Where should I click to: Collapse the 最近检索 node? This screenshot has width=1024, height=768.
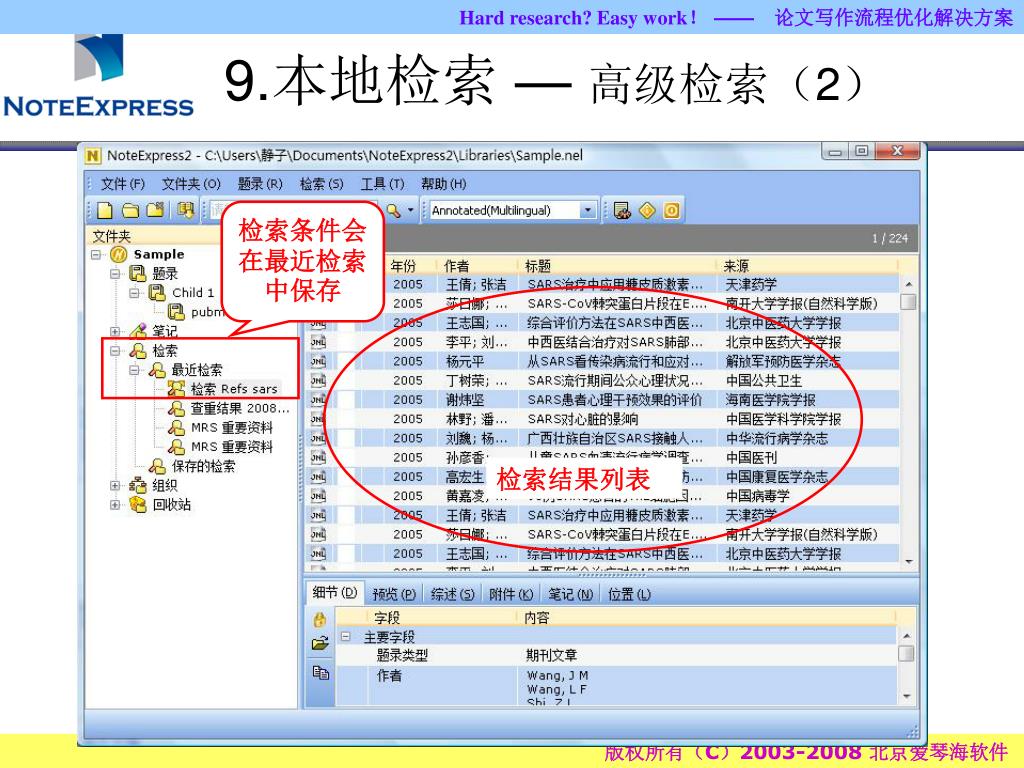(x=135, y=370)
